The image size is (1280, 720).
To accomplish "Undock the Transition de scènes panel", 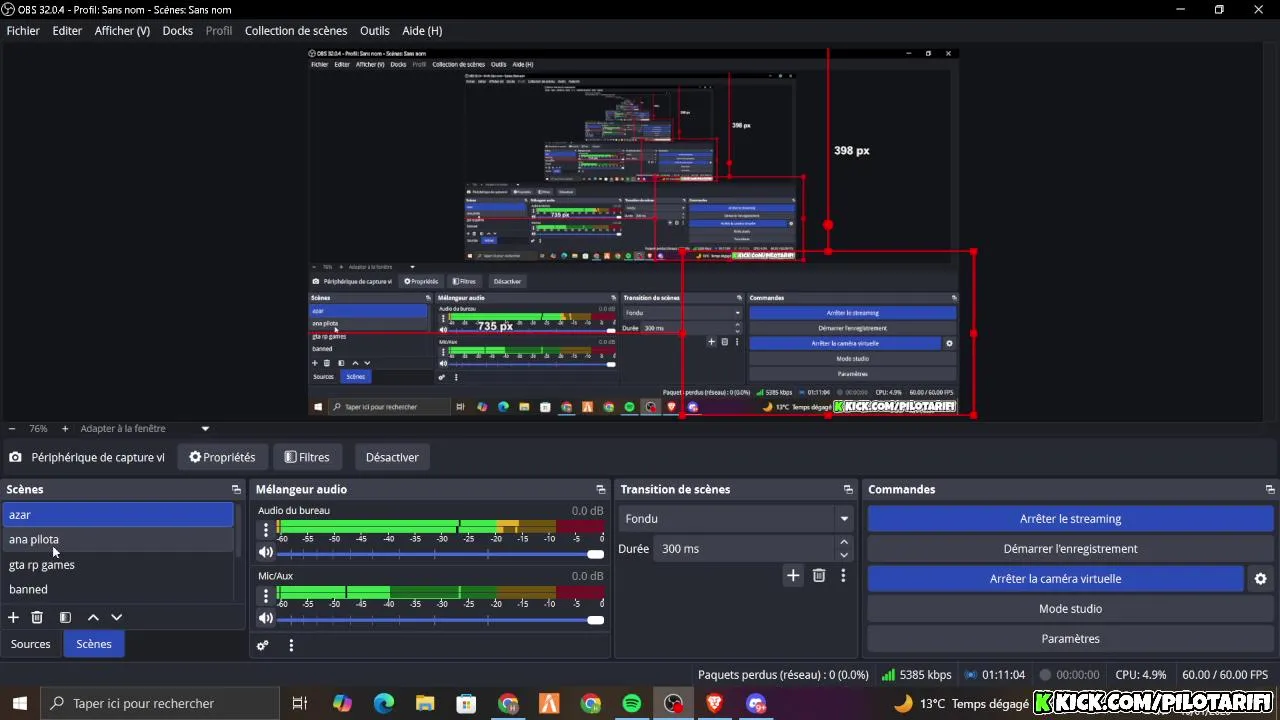I will click(x=848, y=490).
